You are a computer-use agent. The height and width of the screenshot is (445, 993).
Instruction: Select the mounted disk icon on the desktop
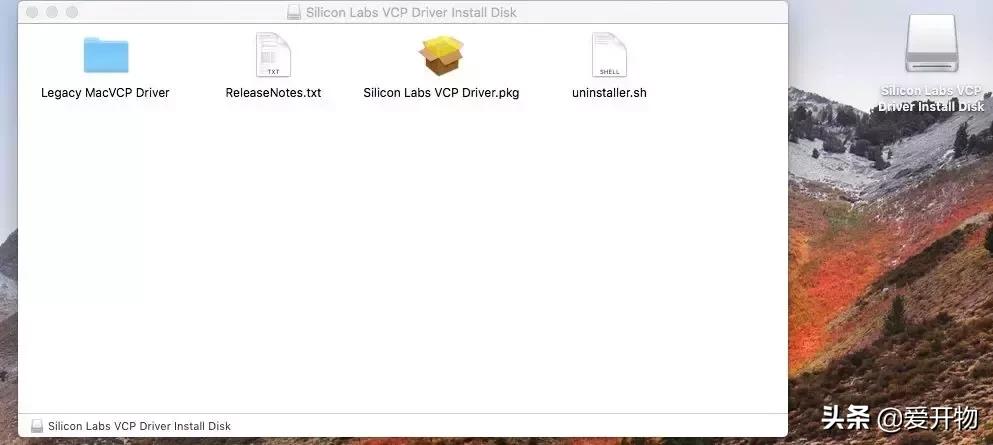pos(931,43)
